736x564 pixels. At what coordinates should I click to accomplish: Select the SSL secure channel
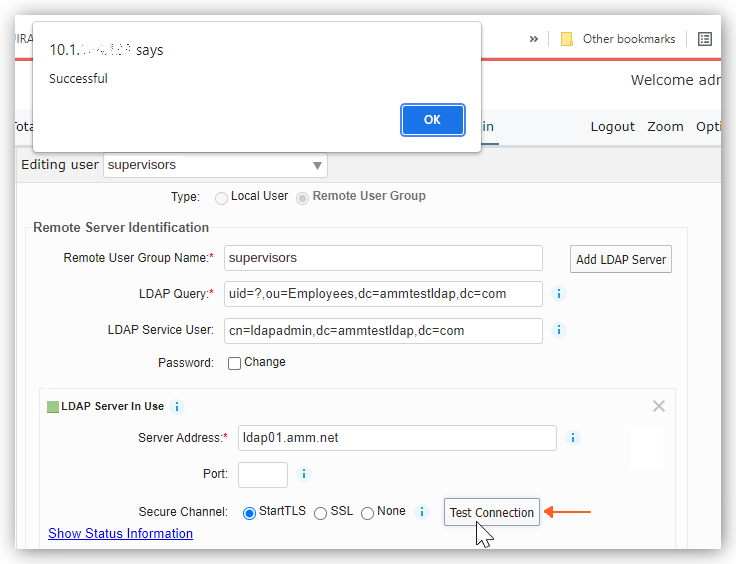(321, 513)
